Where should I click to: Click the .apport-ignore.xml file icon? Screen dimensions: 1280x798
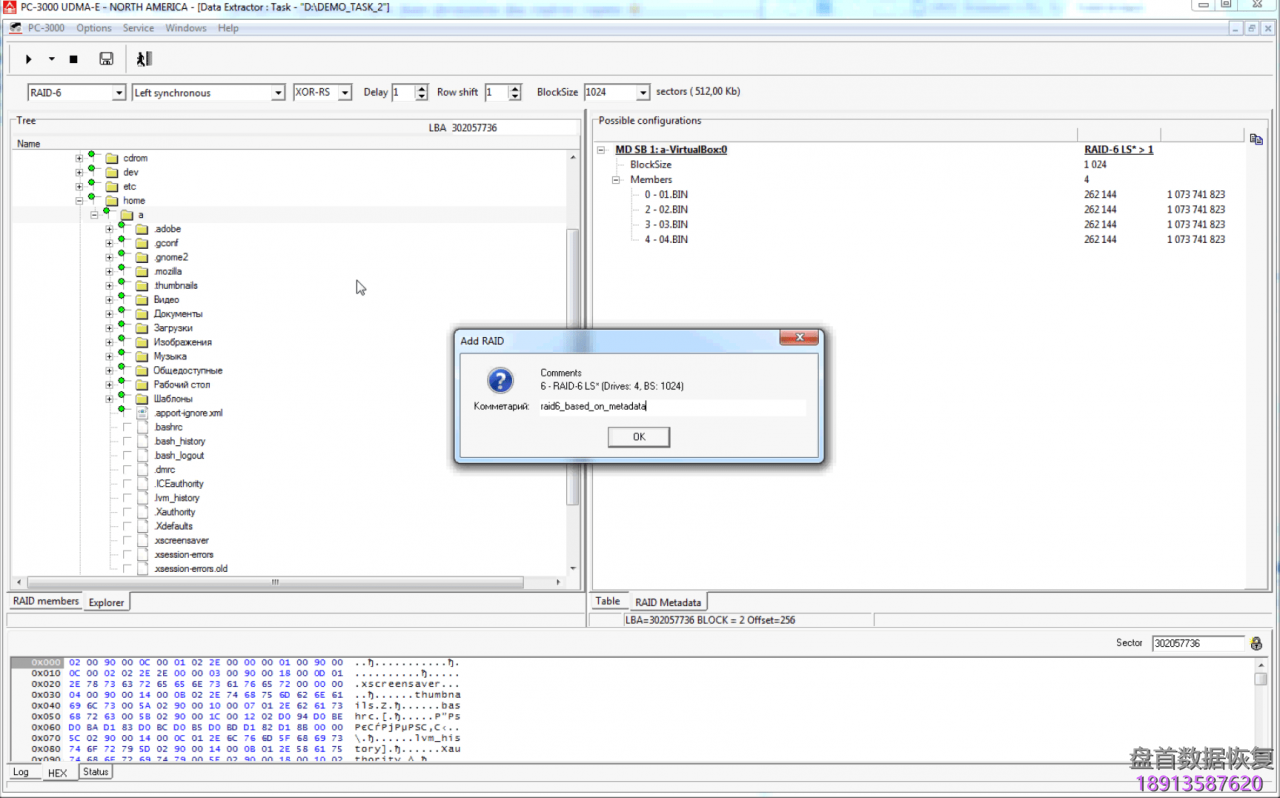tap(141, 413)
